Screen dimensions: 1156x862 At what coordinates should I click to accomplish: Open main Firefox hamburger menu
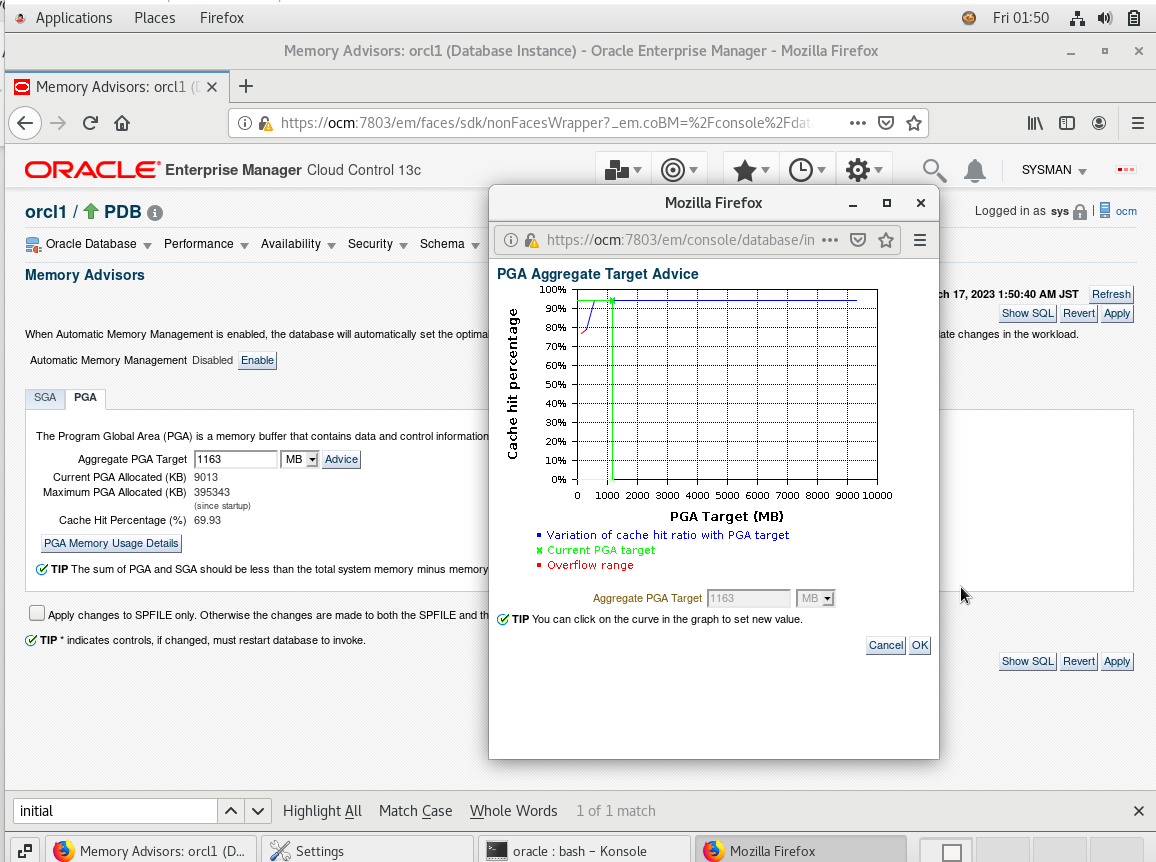[1138, 123]
